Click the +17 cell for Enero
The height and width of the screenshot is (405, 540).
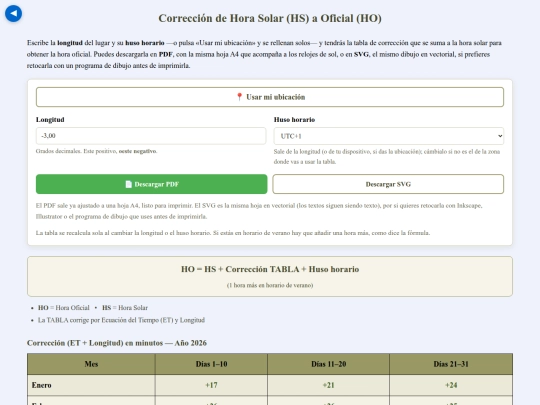211,385
